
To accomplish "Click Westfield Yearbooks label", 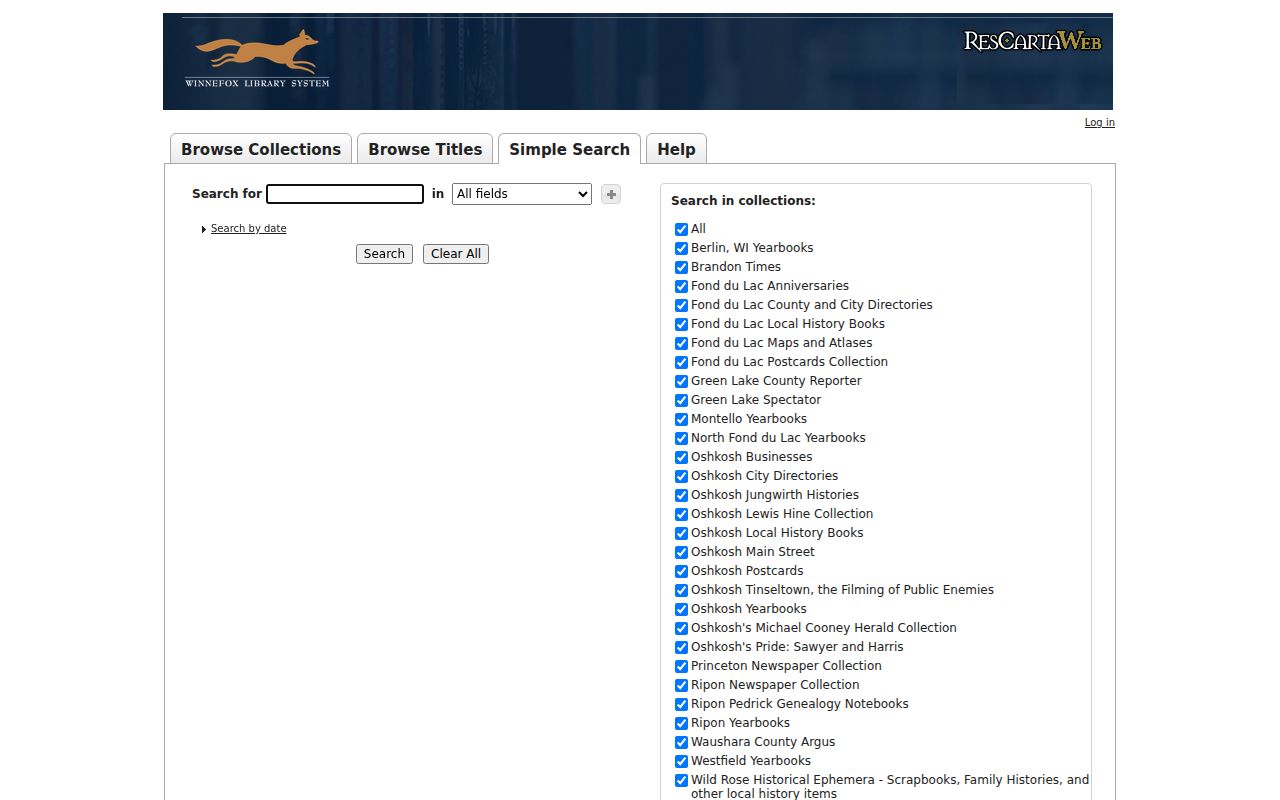I will (751, 761).
